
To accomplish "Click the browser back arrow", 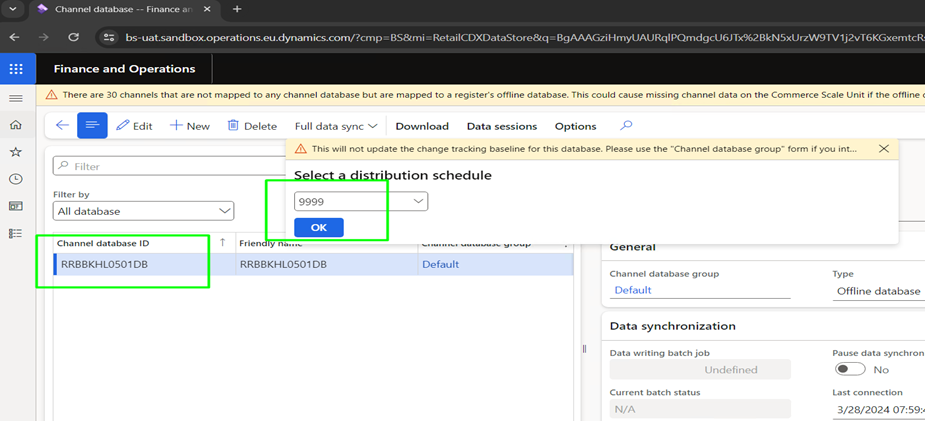I will point(15,37).
